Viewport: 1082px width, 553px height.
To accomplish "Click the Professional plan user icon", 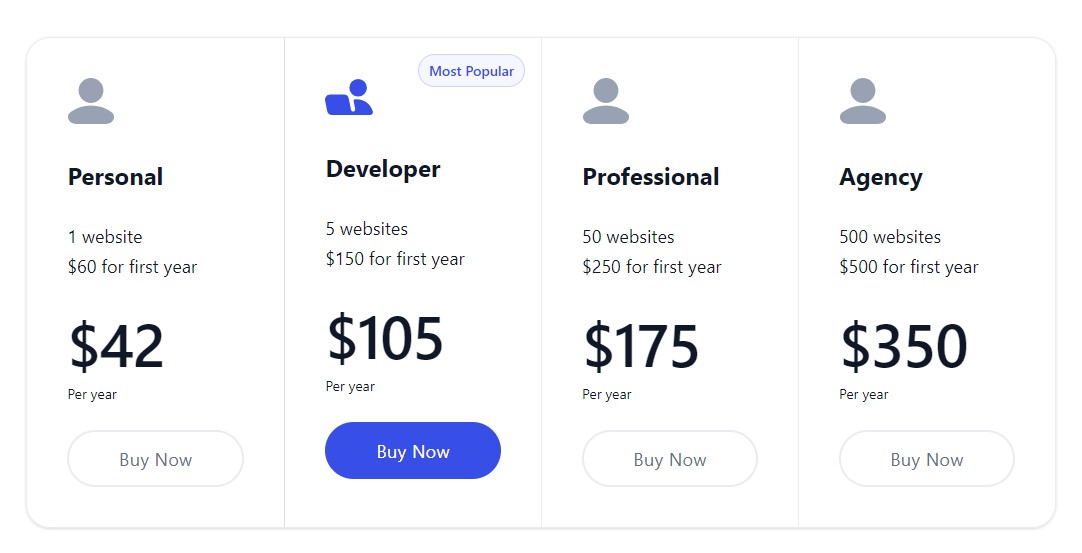I will 606,101.
